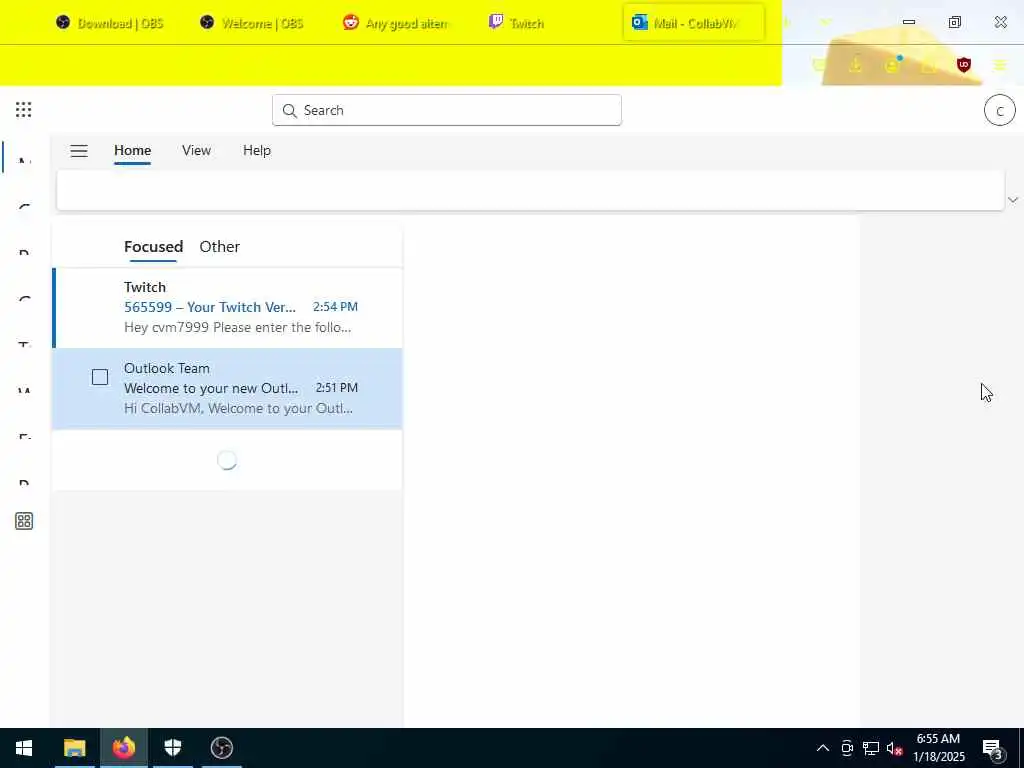Open the Help ribbon tab
This screenshot has width=1024, height=768.
[257, 150]
